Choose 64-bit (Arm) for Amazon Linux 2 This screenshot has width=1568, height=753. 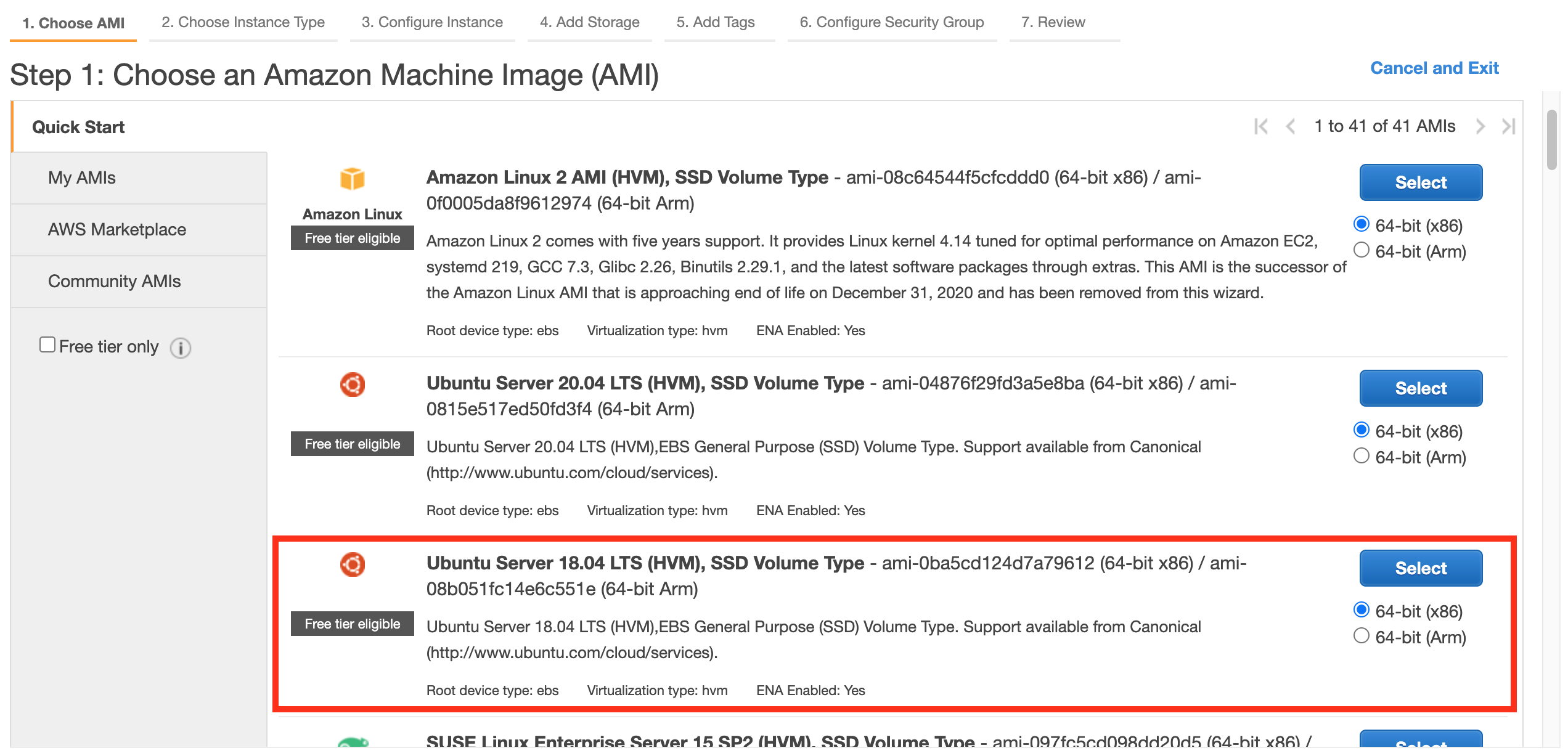1361,250
